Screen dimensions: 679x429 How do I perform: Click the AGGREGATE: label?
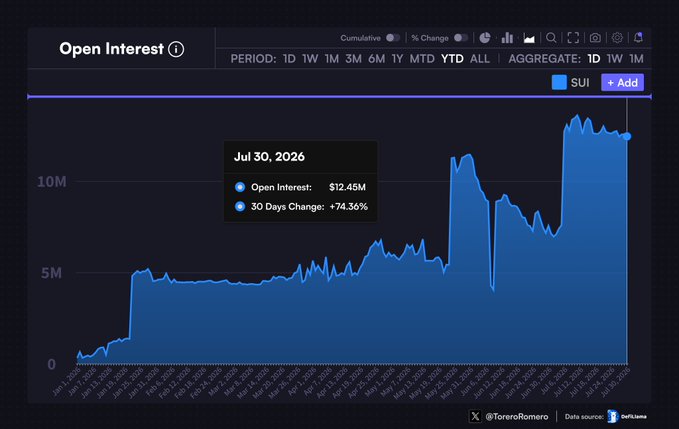coord(544,59)
